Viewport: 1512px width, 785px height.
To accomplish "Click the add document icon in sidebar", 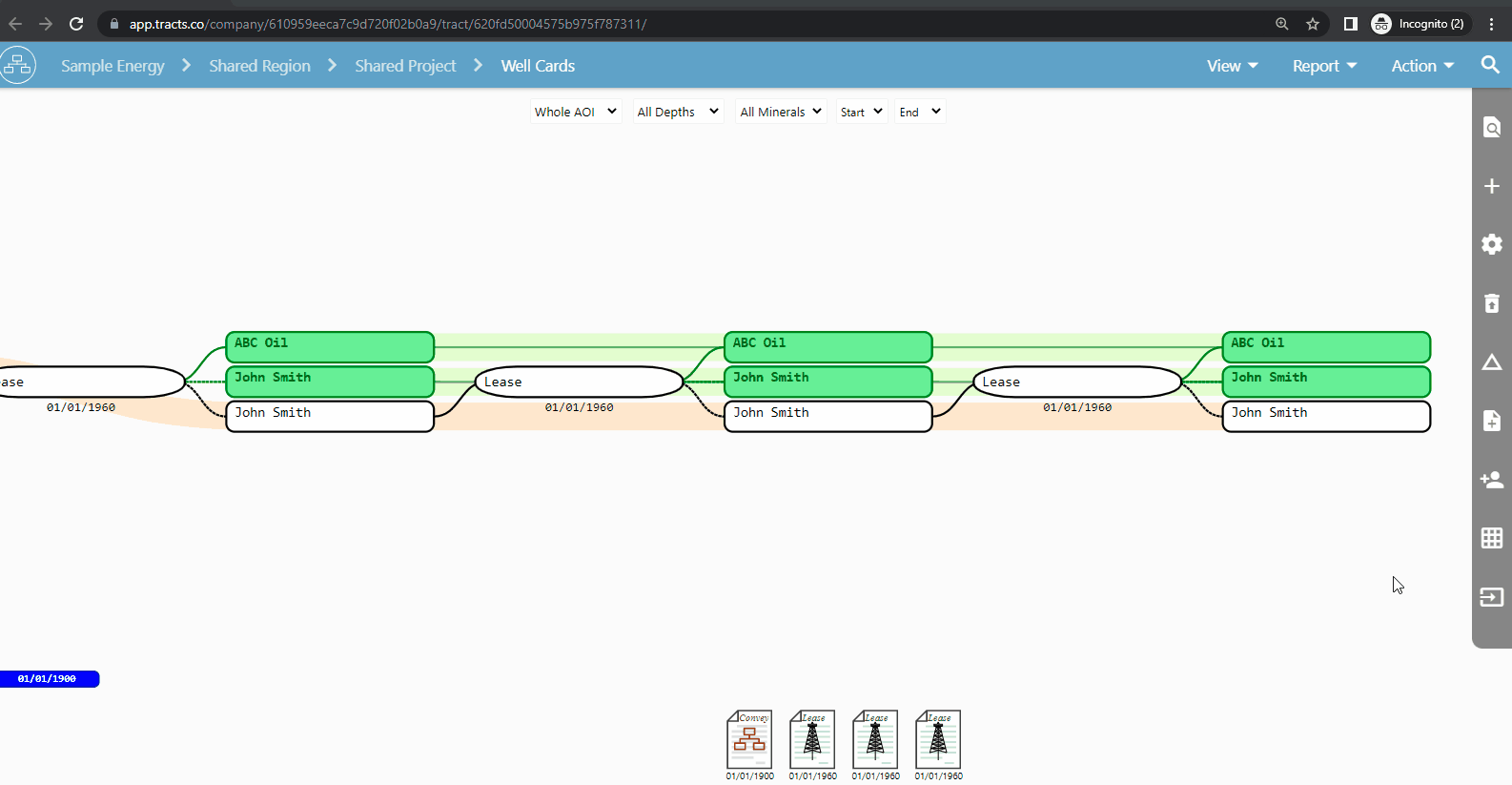I will click(x=1492, y=421).
